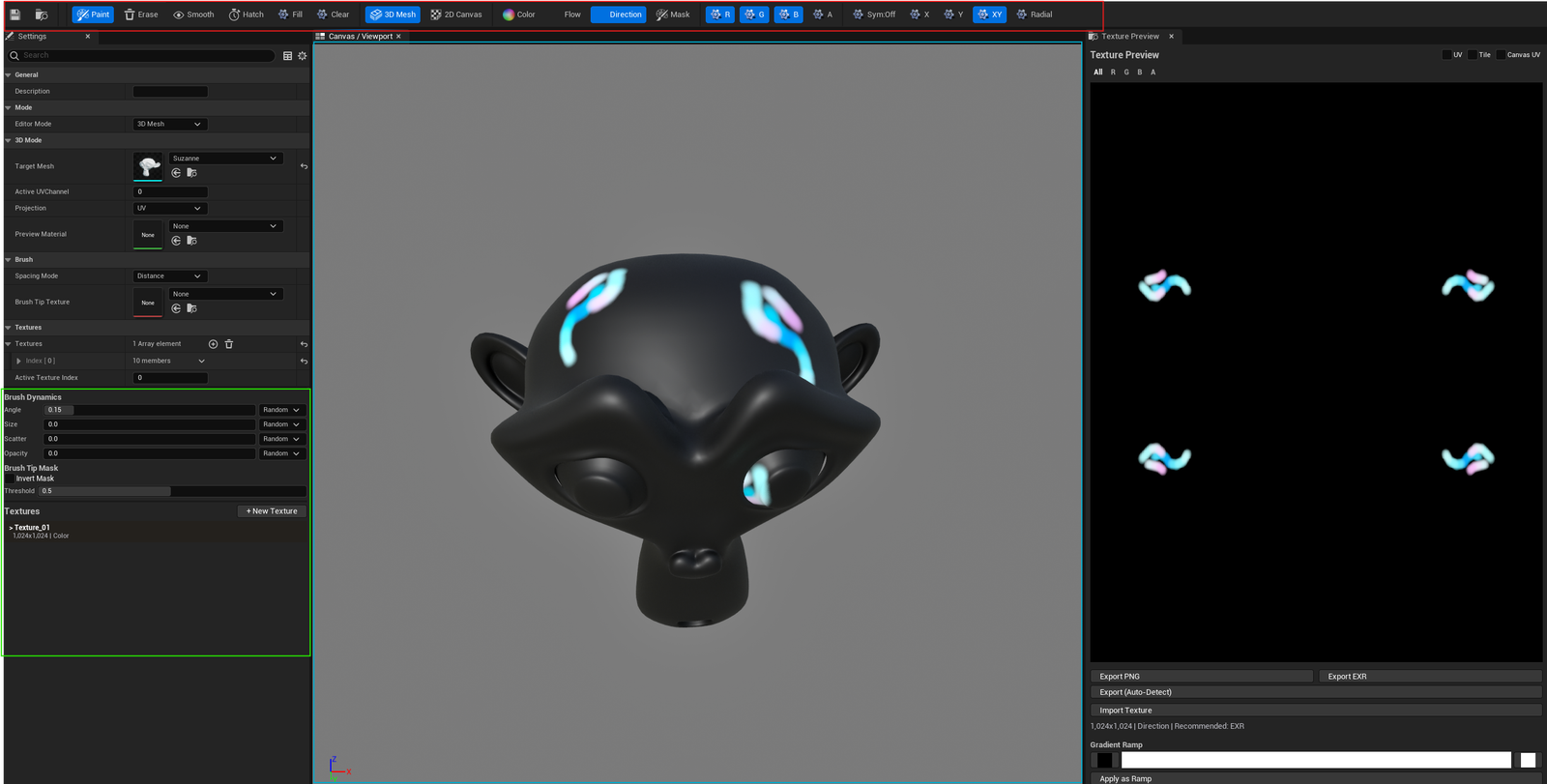Enable Tile checkbox in Texture Preview
Screen dimensions: 1547x784
1473,55
